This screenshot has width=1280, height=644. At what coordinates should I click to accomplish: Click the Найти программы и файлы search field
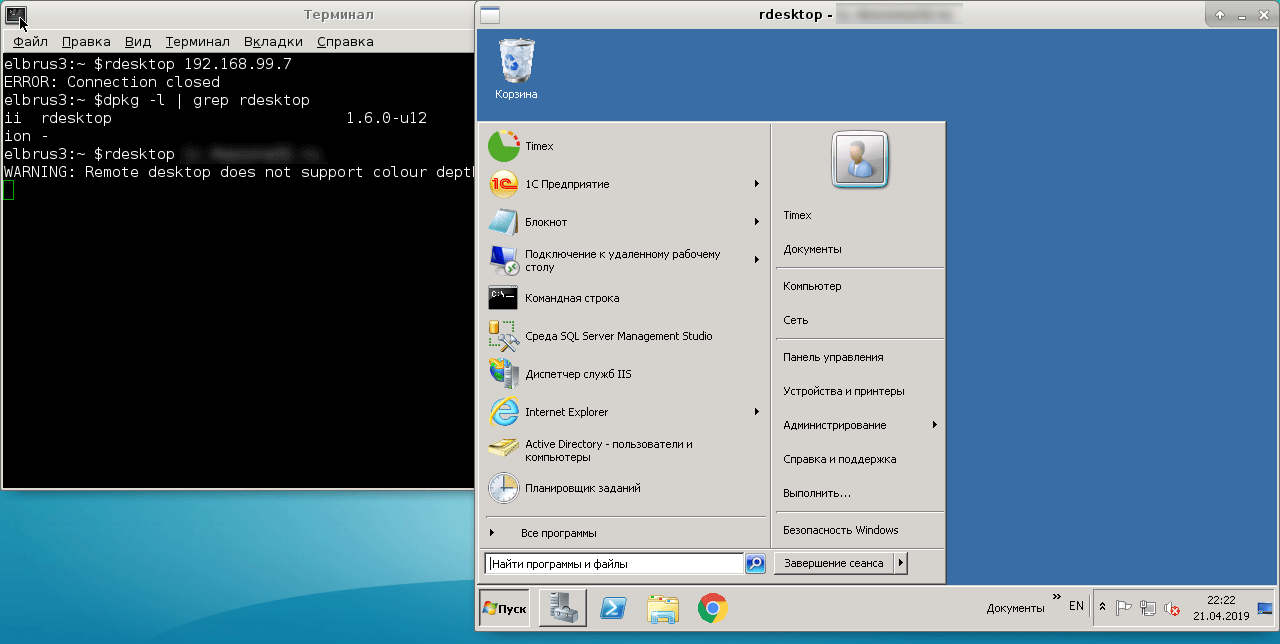pos(614,564)
